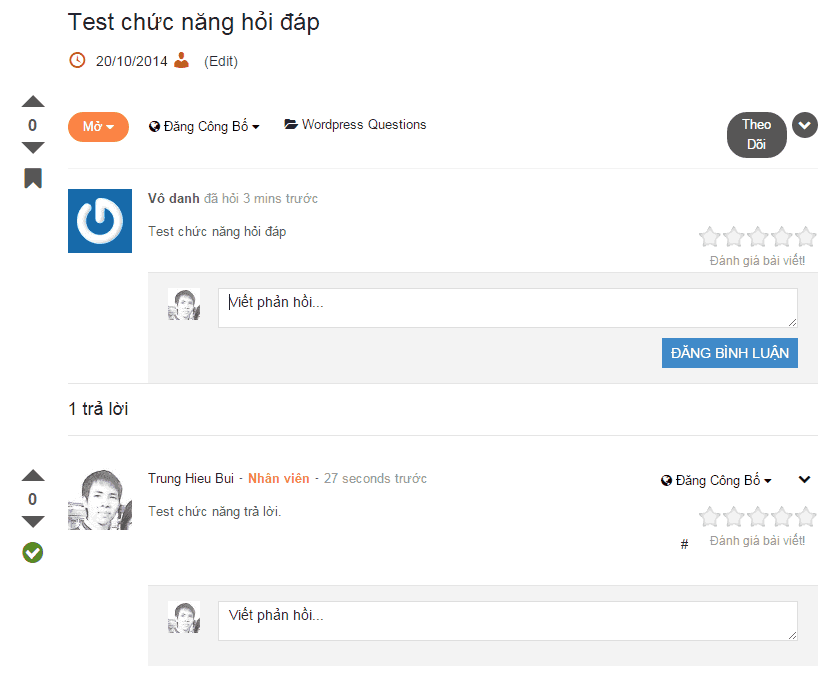Click the clock icon beside the date 20/10/2014

[77, 60]
